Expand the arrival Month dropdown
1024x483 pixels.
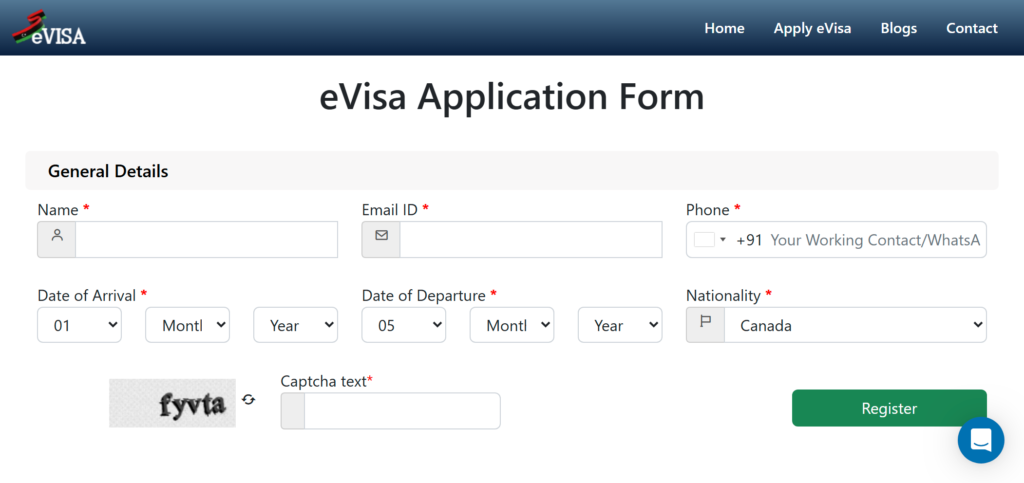point(187,325)
